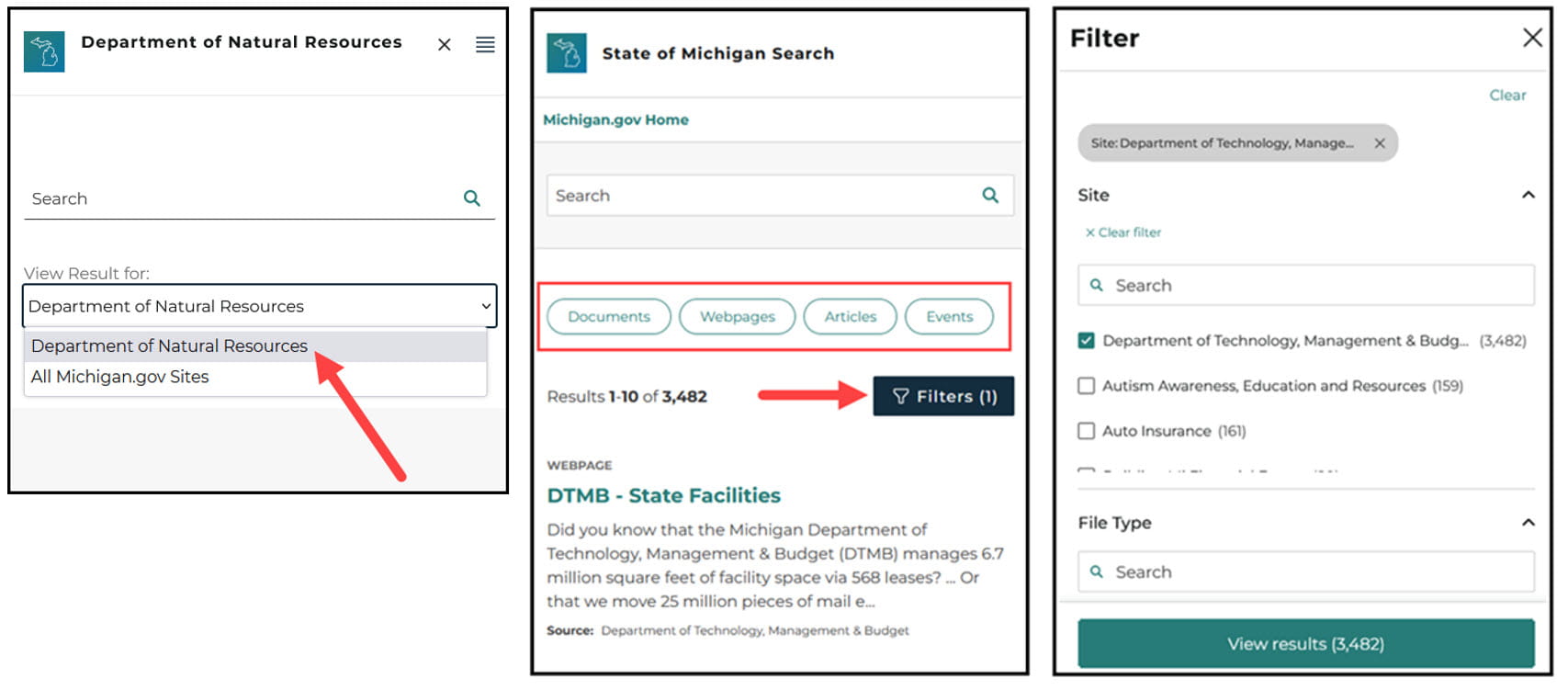The width and height of the screenshot is (1568, 690).
Task: Open the Michigan.gov Home link
Action: pos(615,119)
